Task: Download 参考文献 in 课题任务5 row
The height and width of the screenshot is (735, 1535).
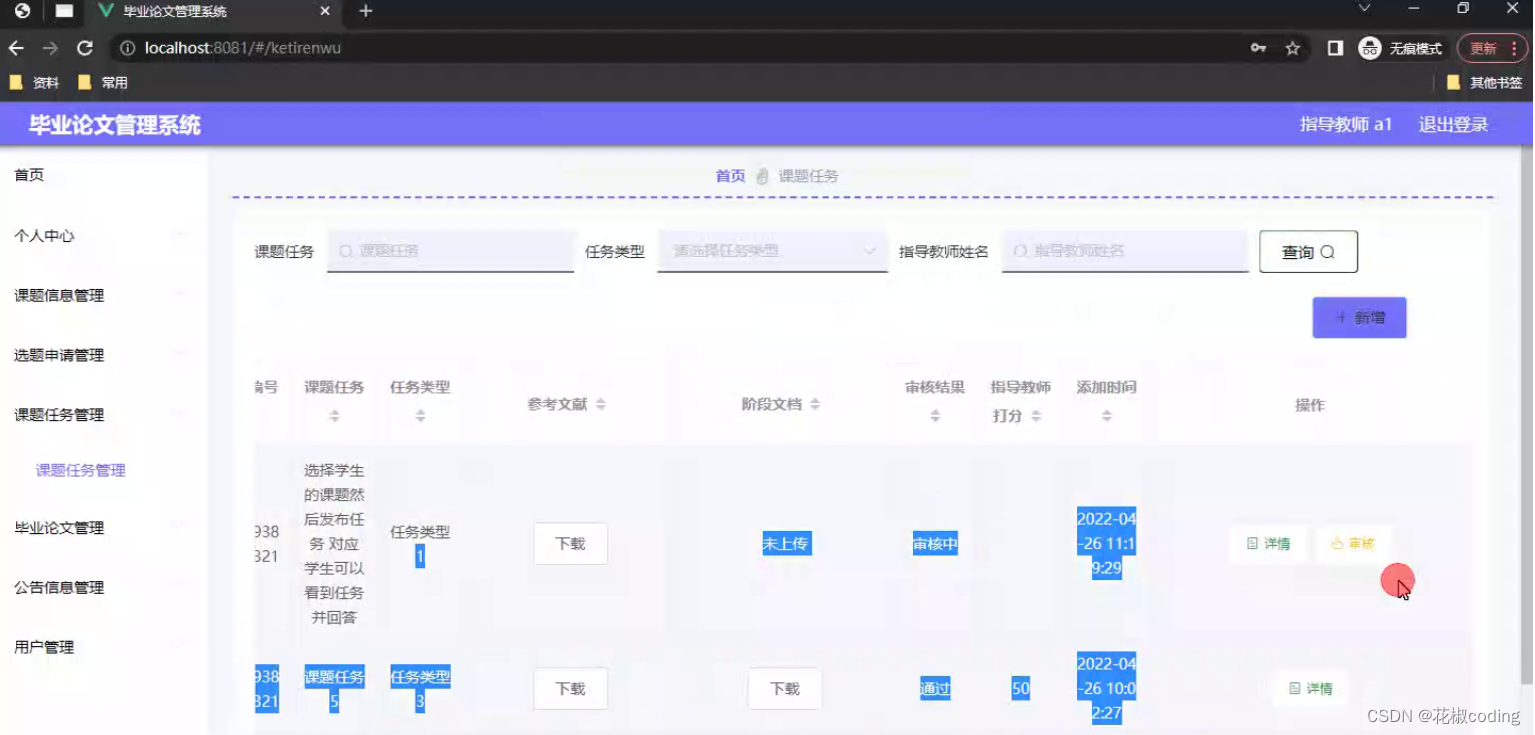Action: tap(570, 689)
